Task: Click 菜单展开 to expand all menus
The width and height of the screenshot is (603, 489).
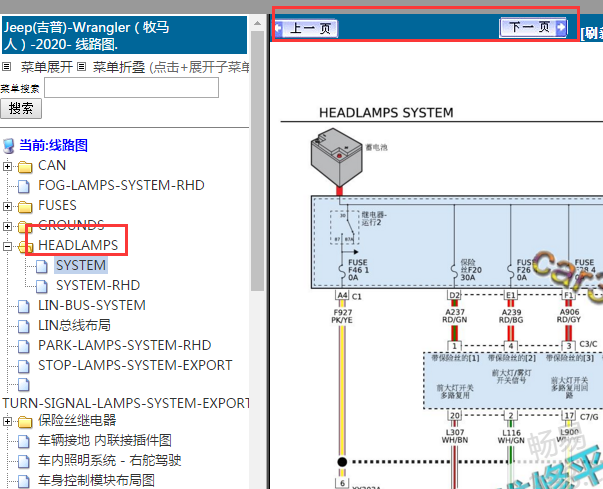Action: pos(47,67)
